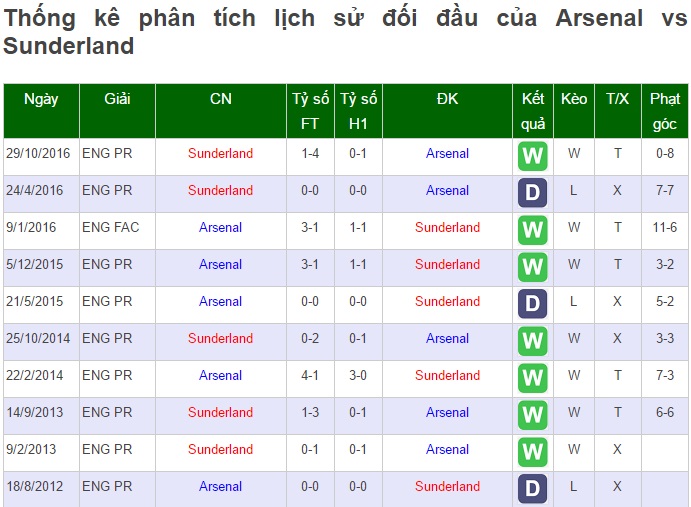Select the W result icon for 9/1/2016
This screenshot has height=507, width=691.
click(532, 230)
